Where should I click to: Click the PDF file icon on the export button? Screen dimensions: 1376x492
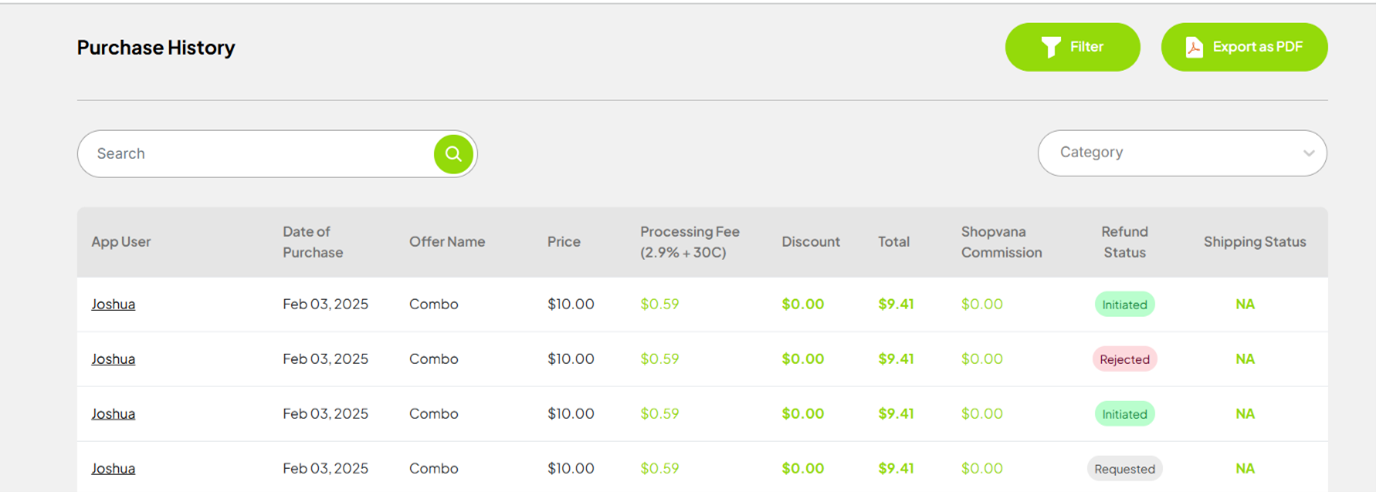(1194, 47)
